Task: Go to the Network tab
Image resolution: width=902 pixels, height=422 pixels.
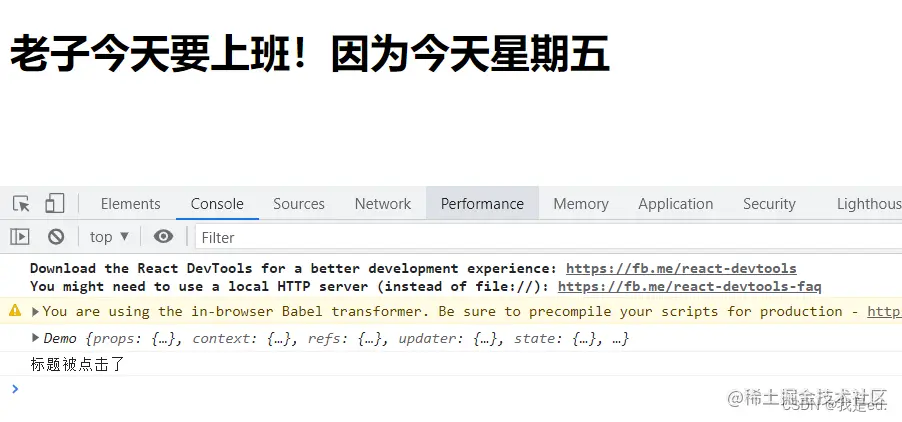Action: click(383, 204)
